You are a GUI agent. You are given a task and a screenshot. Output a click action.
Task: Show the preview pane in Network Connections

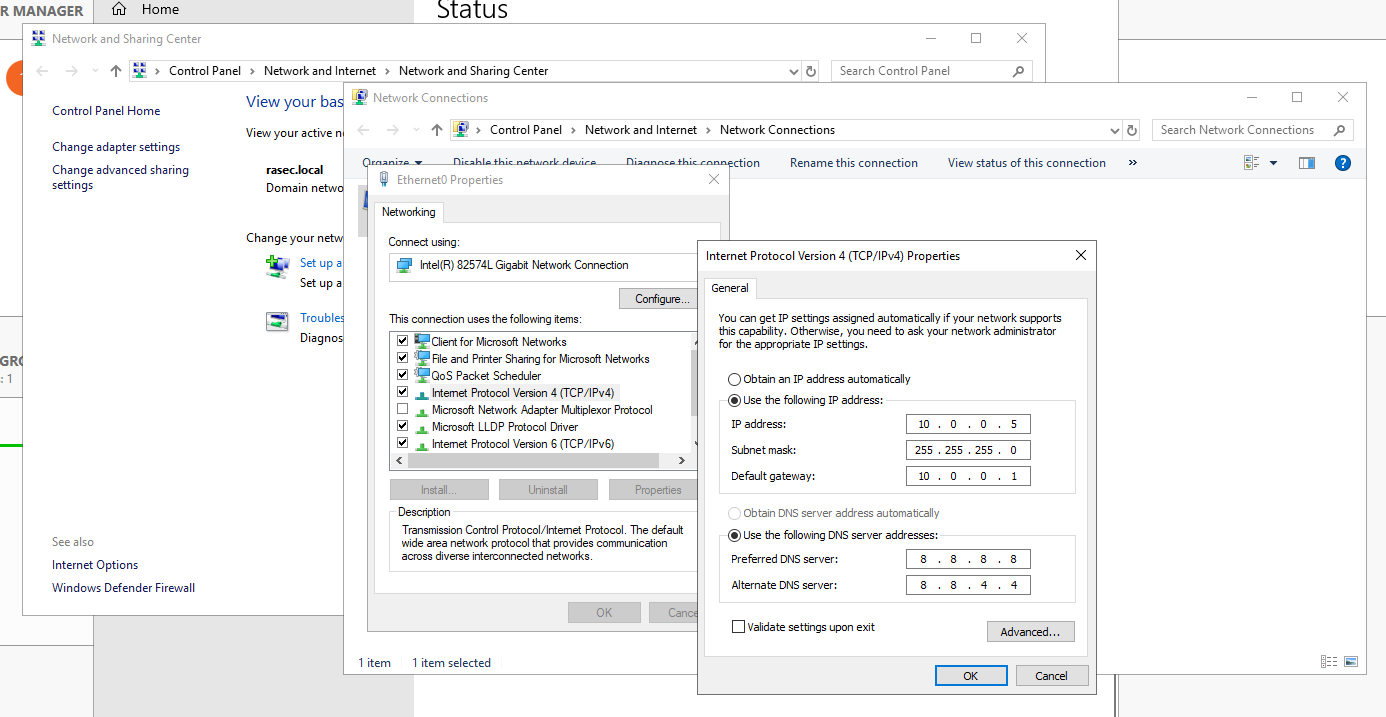tap(1307, 163)
